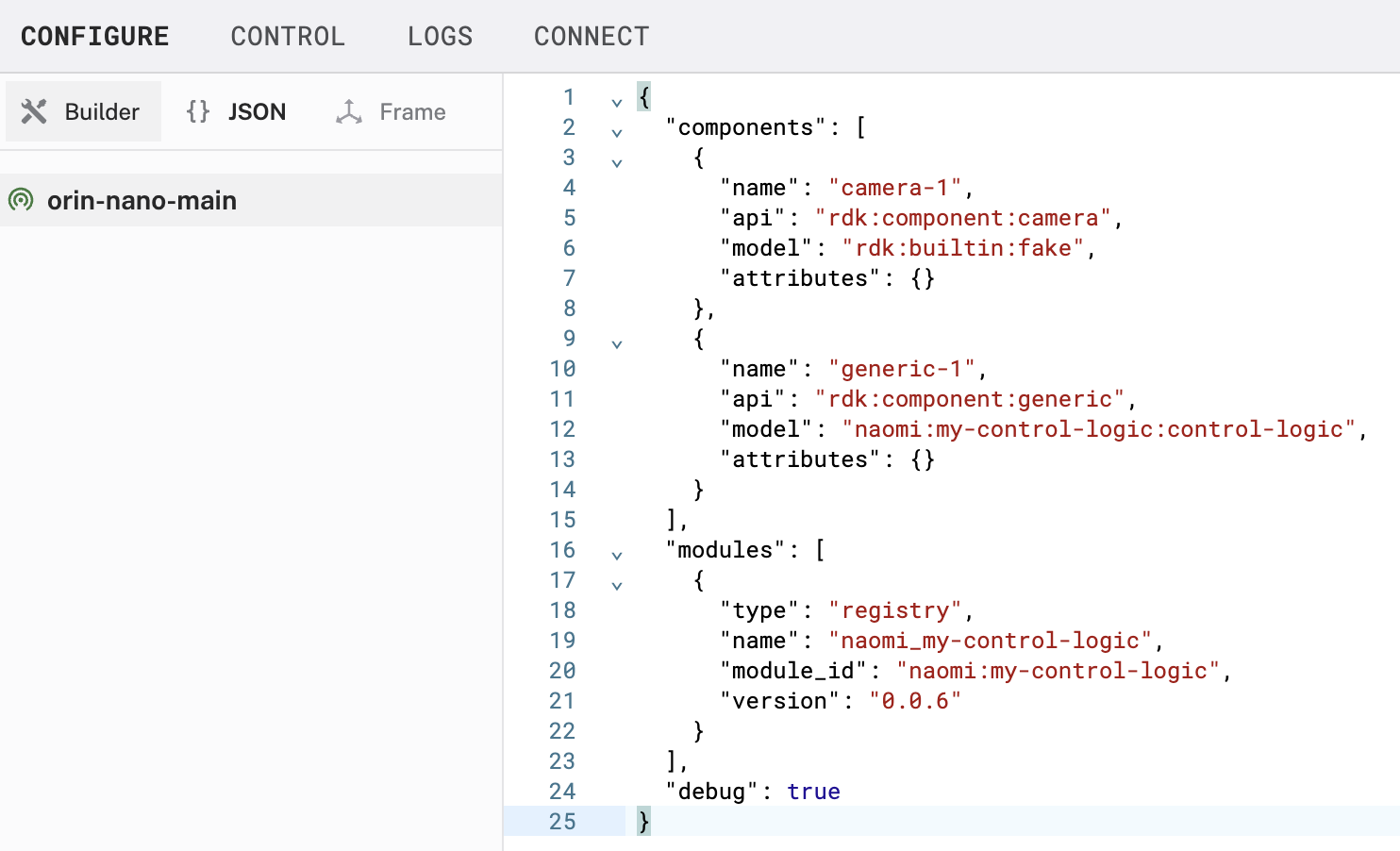Click the "rdk:builtin:fake" model value
This screenshot has height=851, width=1400.
pos(963,248)
